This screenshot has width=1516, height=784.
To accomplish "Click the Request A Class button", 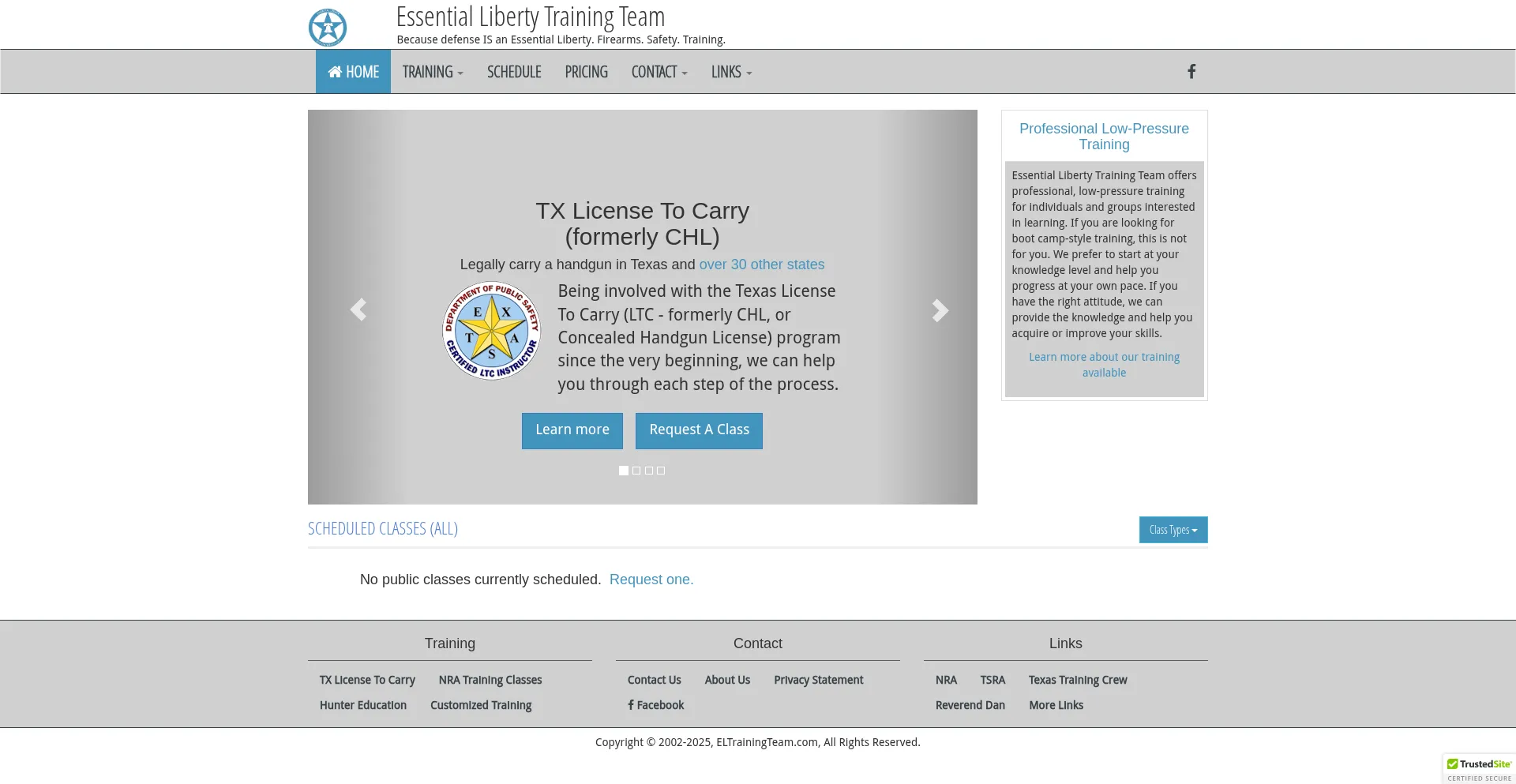I will point(699,430).
